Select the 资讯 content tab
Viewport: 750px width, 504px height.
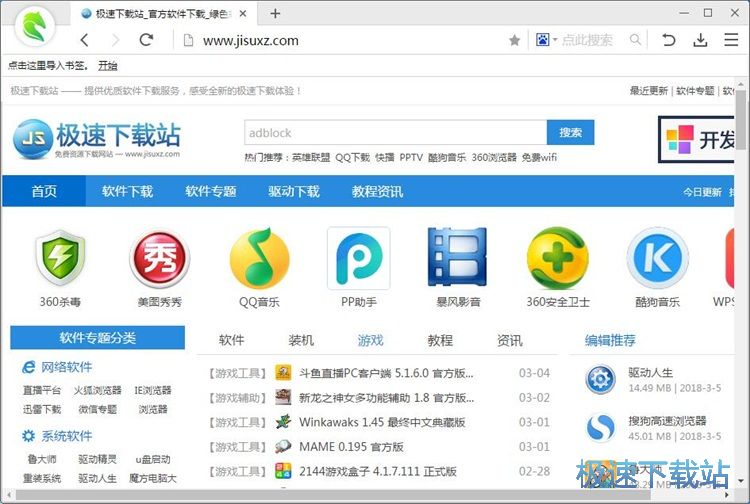pos(509,340)
